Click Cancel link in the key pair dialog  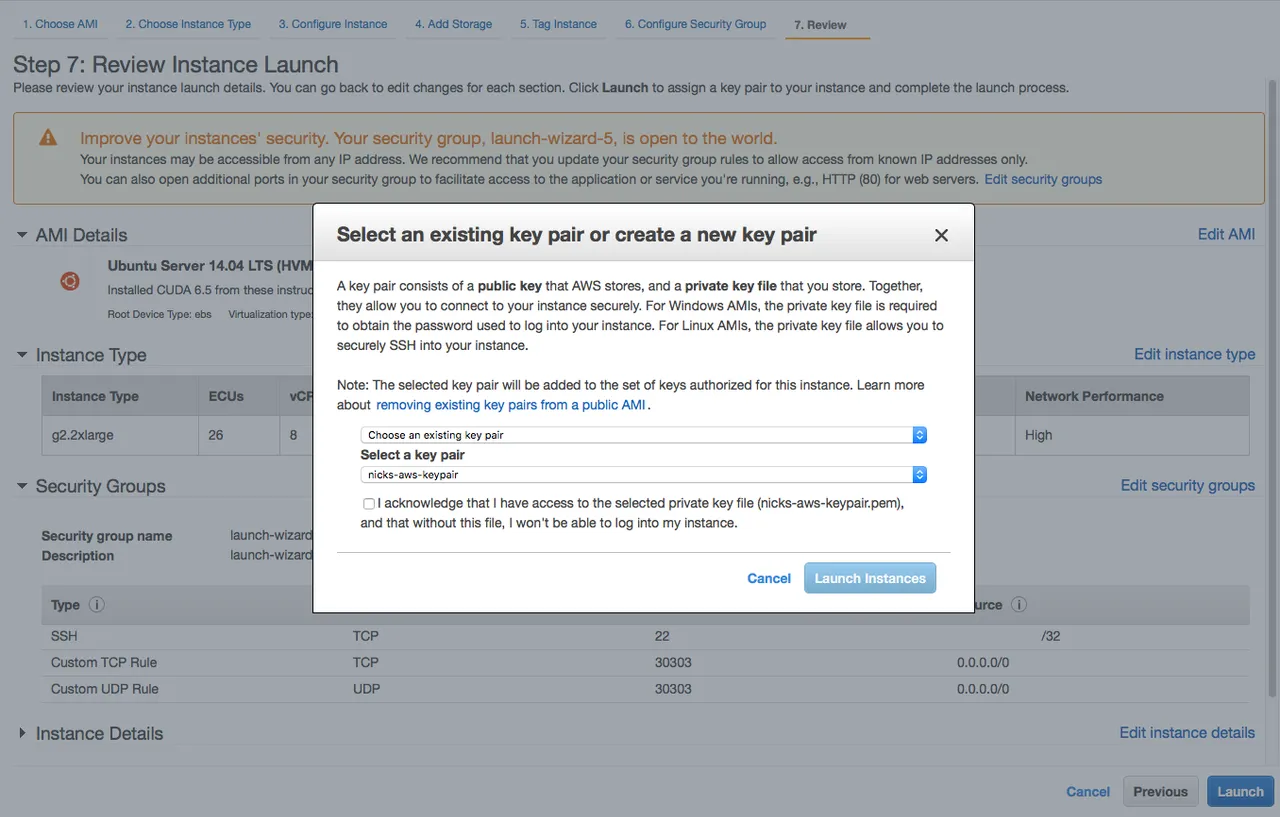769,578
